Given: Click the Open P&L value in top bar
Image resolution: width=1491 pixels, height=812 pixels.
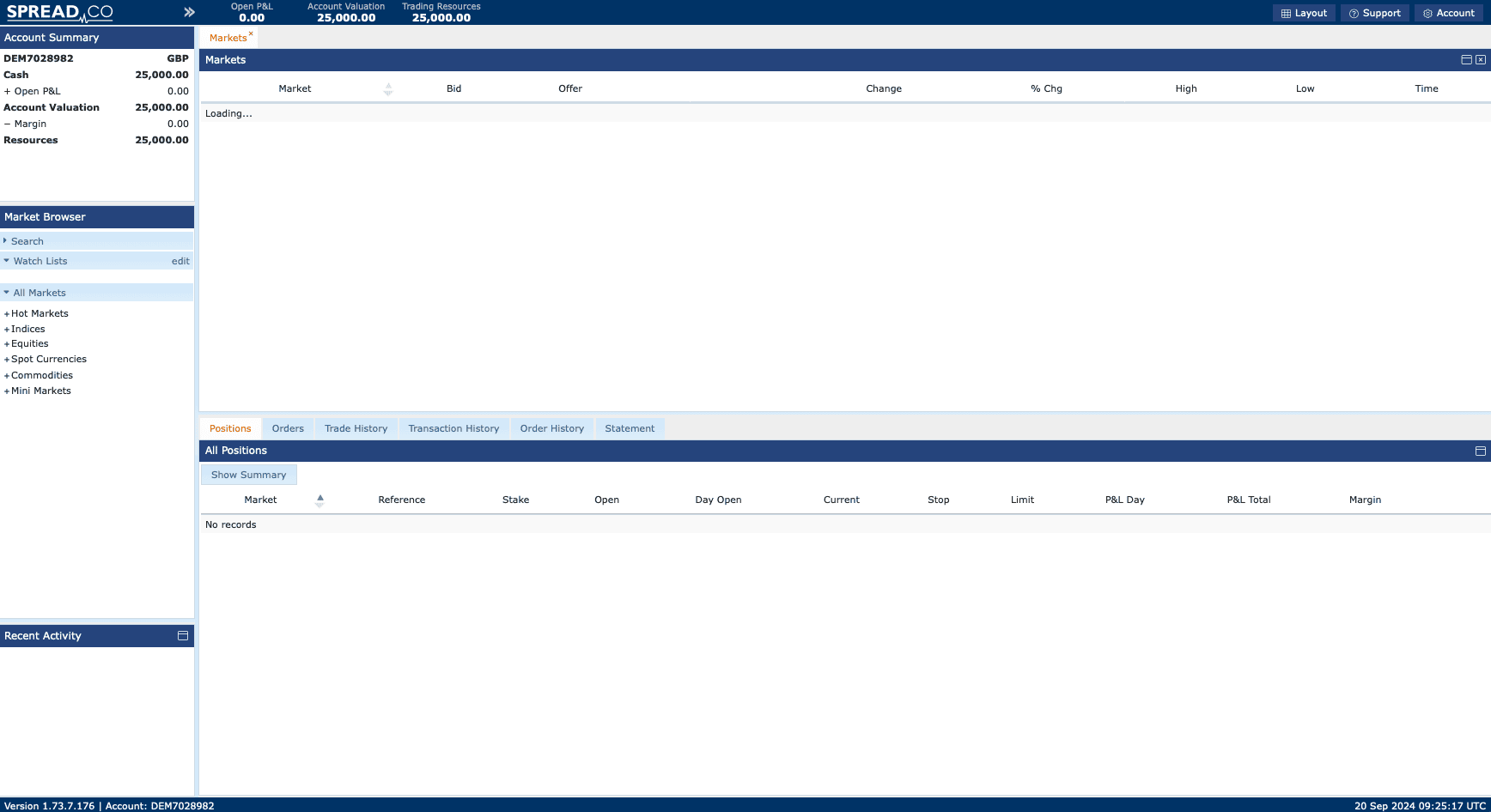Looking at the screenshot, I should pos(252,18).
